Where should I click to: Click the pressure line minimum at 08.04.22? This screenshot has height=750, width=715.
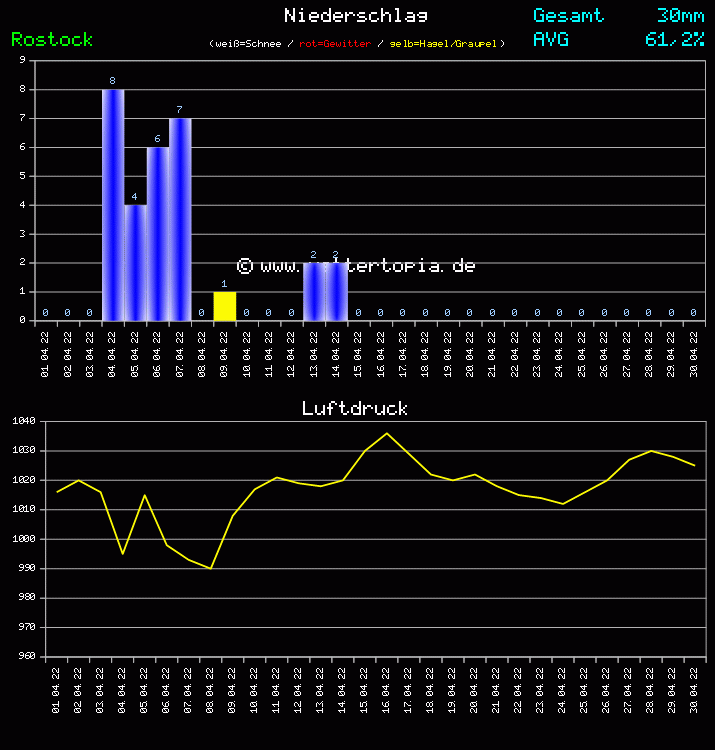pyautogui.click(x=210, y=568)
